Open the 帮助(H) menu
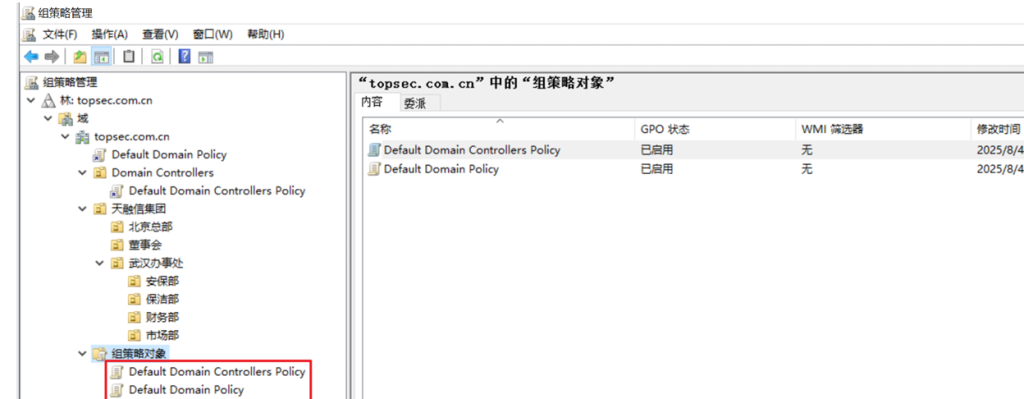Screen dimensions: 1024x399 click(x=265, y=35)
